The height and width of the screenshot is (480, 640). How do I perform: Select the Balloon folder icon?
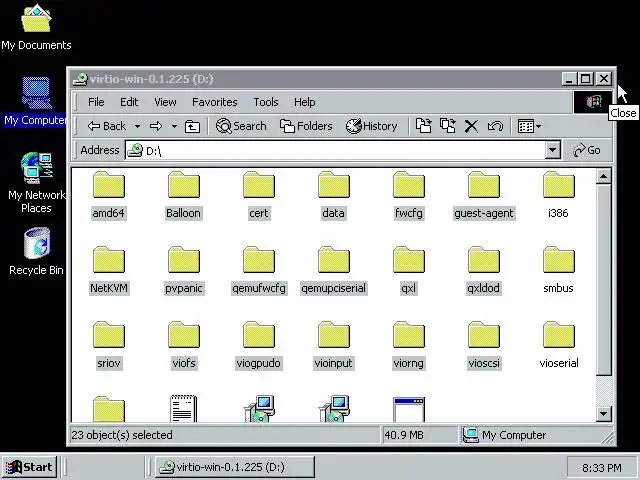click(184, 185)
